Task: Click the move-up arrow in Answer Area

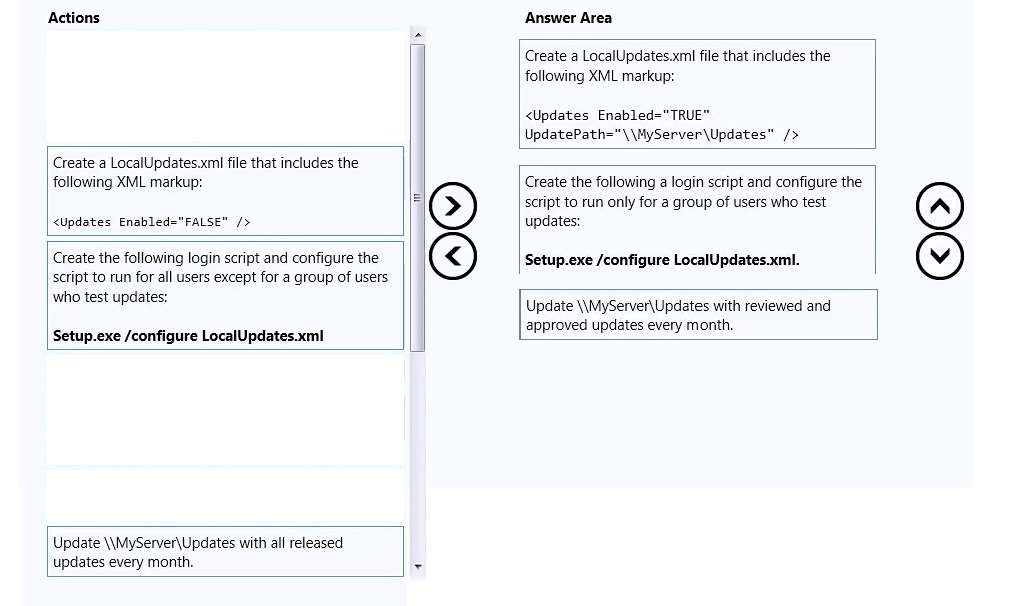Action: pyautogui.click(x=939, y=206)
